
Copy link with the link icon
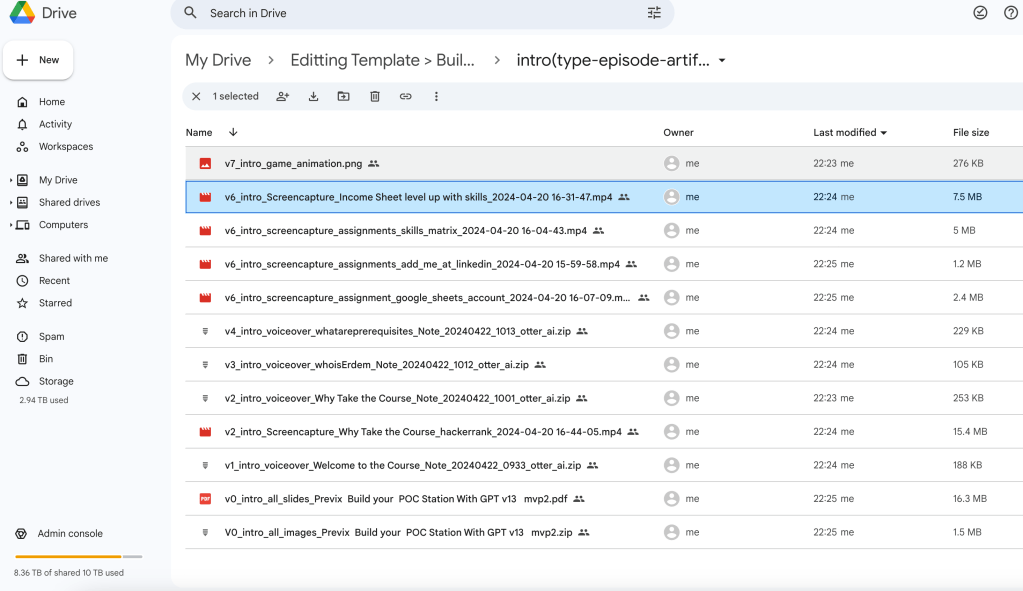coord(405,97)
